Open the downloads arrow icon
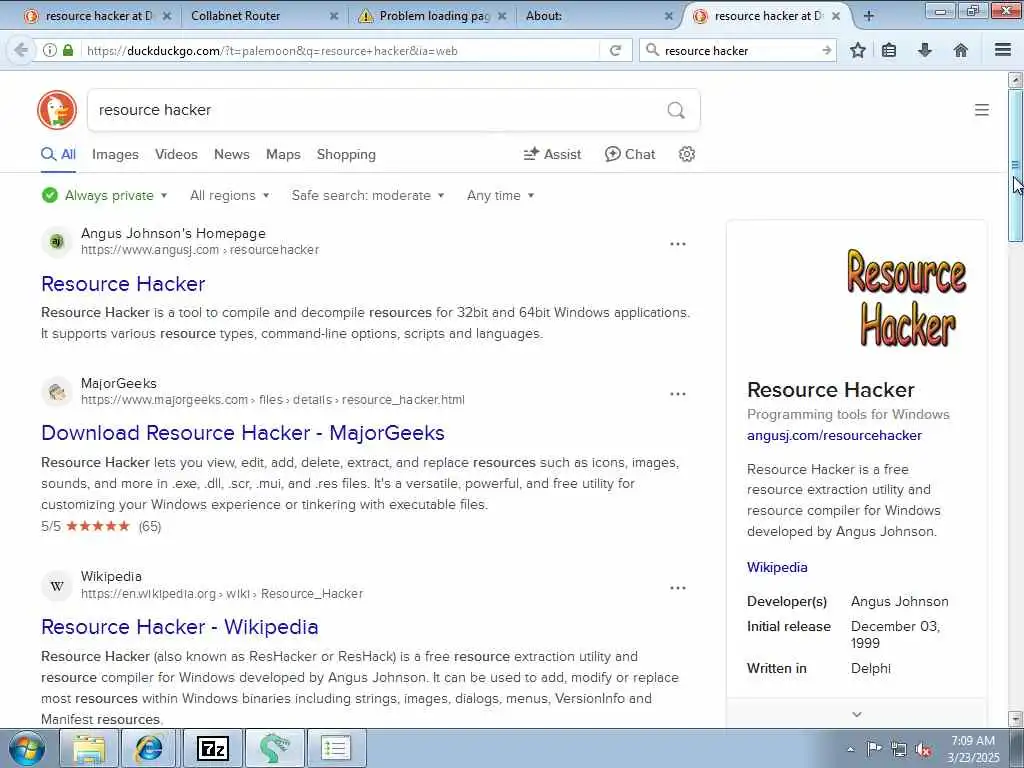Viewport: 1024px width, 768px height. [x=925, y=50]
